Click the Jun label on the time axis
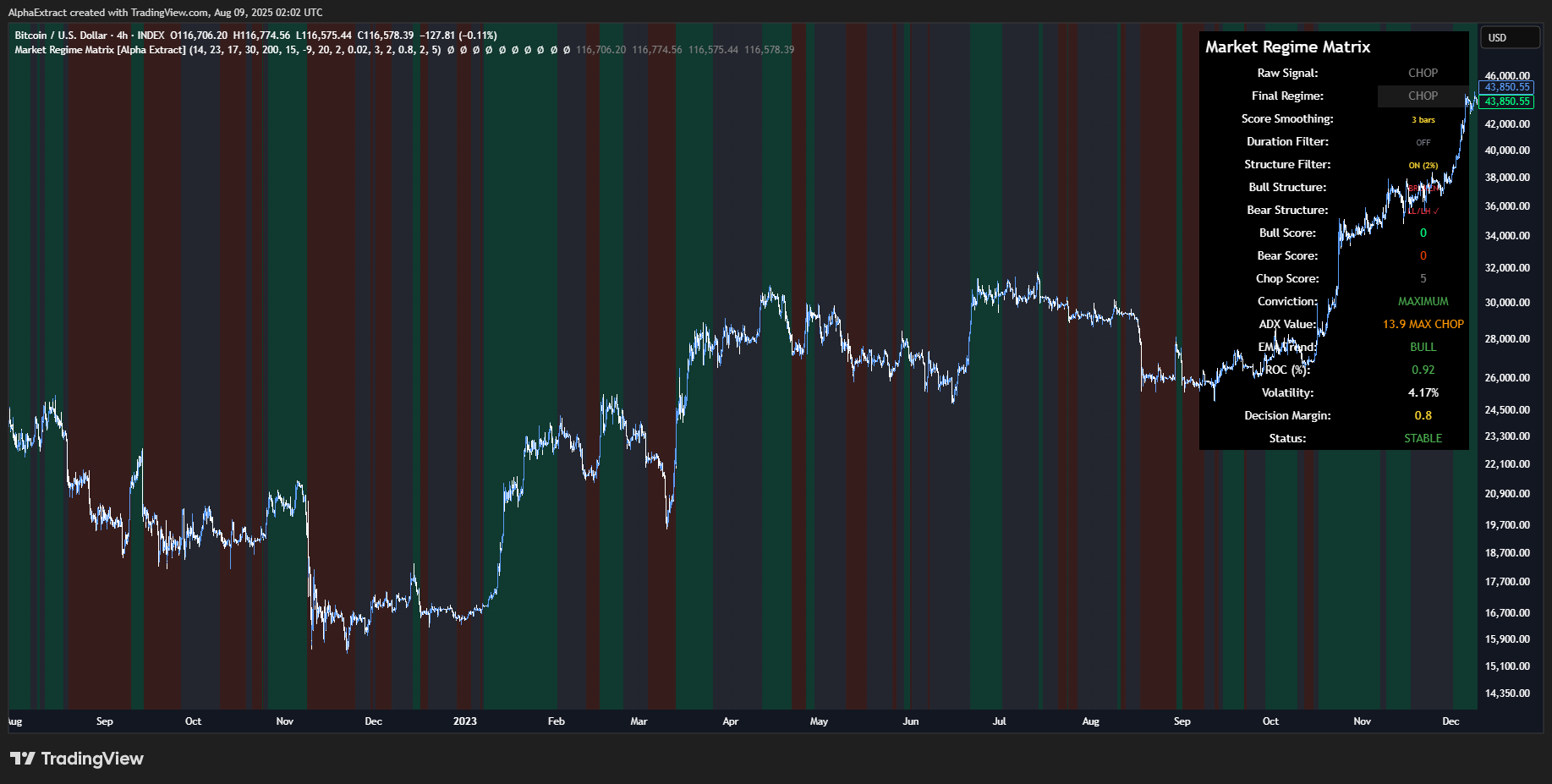Screen dimensions: 1552x784 click(910, 721)
